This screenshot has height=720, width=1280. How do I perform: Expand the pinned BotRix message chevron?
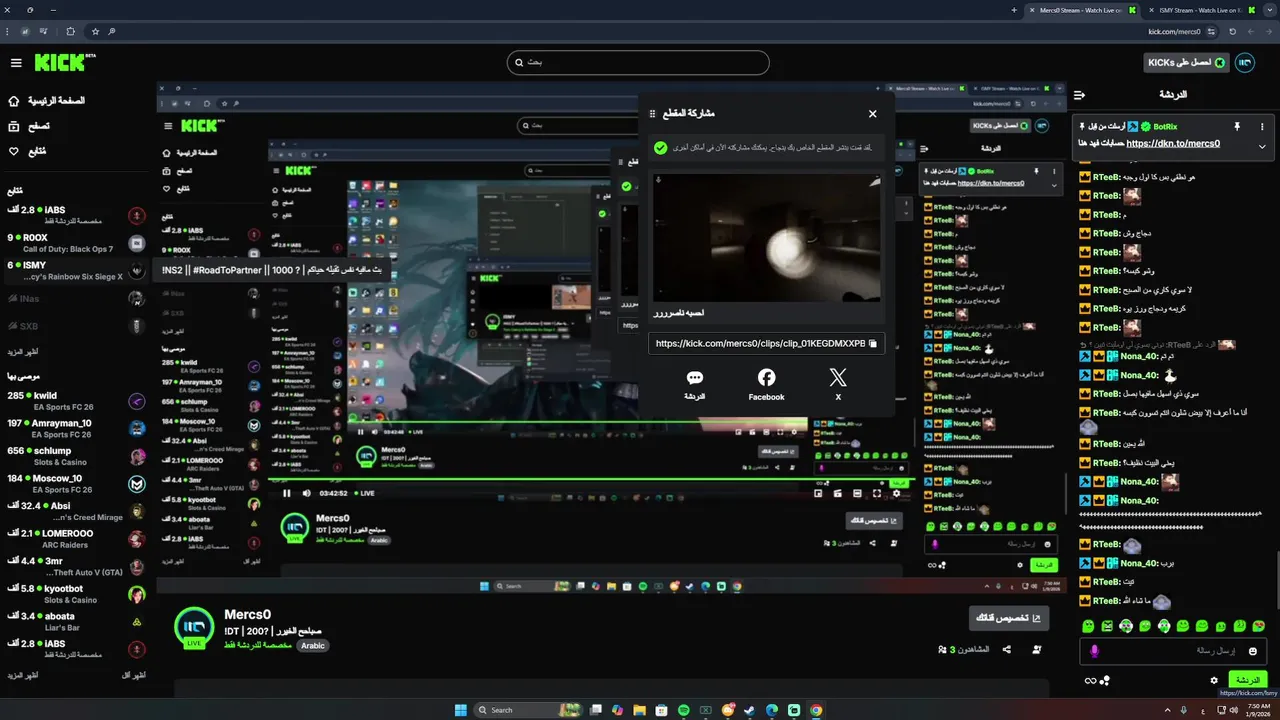point(1262,147)
